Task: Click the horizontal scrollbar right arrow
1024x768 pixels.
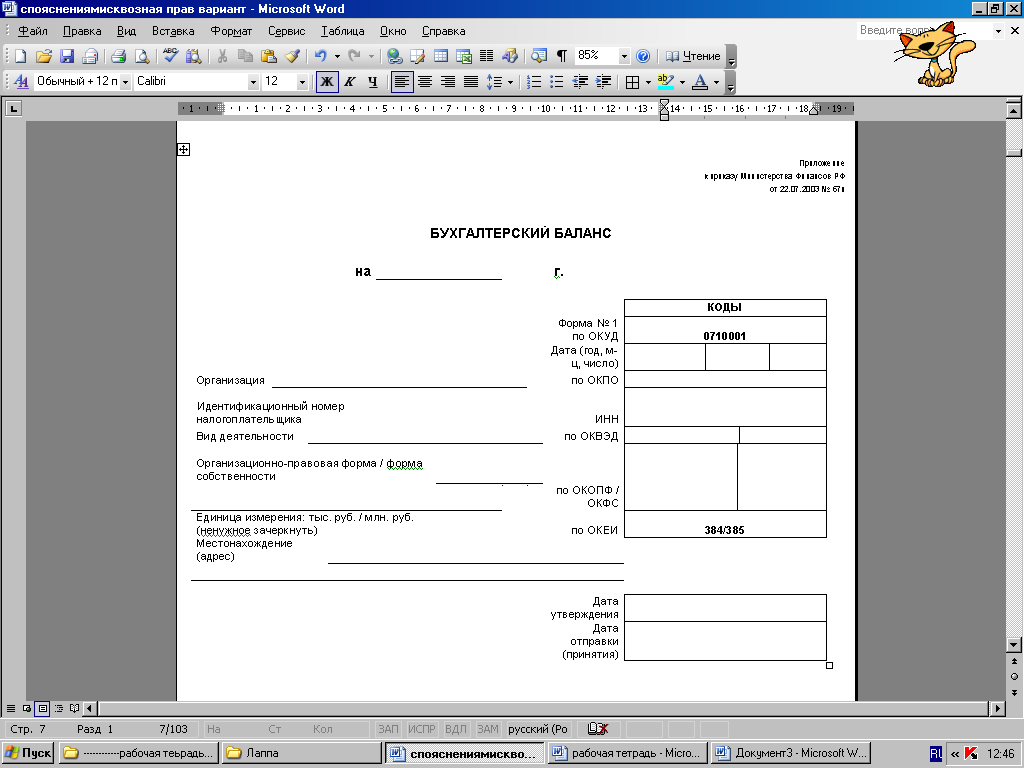Action: (x=997, y=708)
